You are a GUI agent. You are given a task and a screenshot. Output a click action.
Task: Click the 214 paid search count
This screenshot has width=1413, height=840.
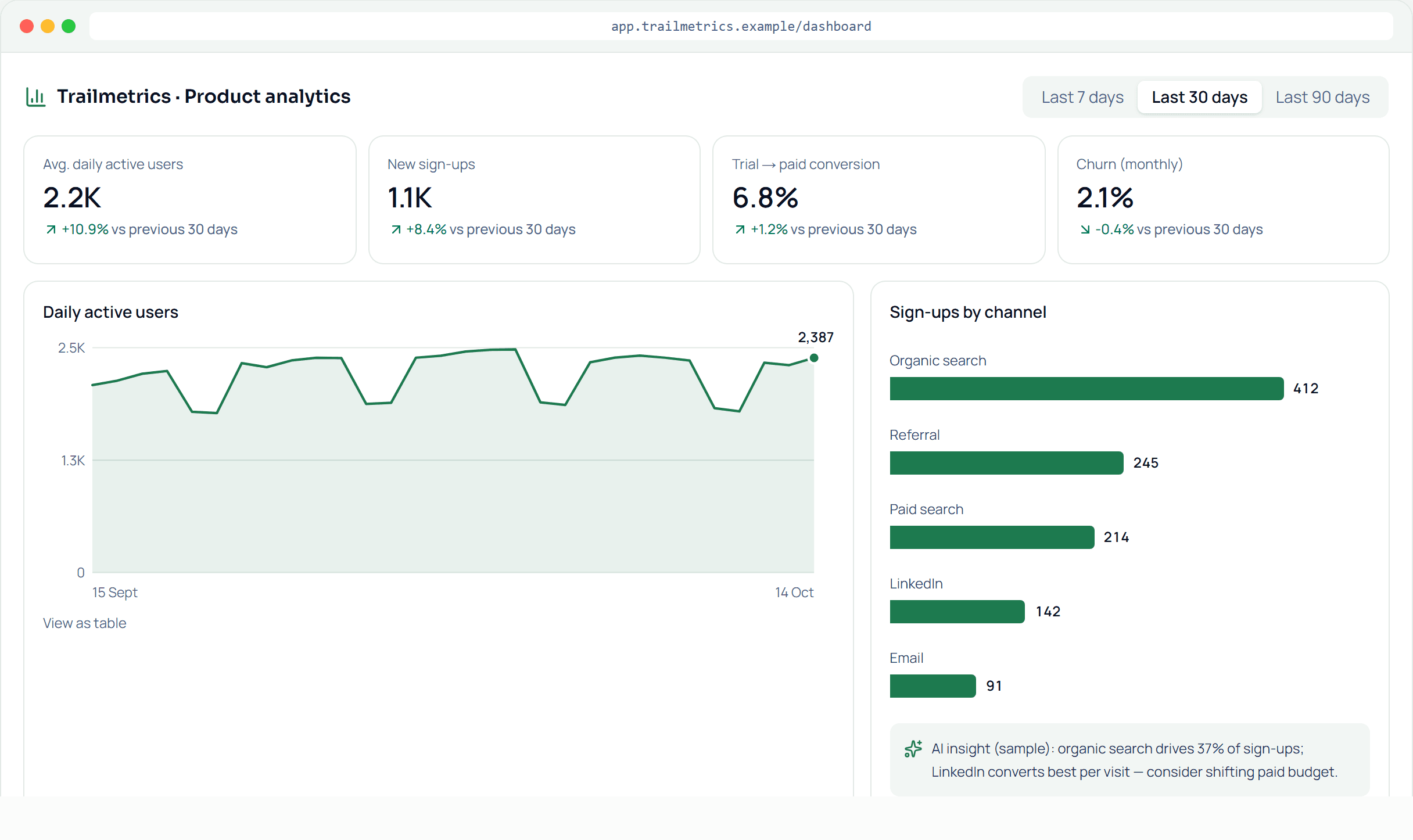pyautogui.click(x=1117, y=537)
